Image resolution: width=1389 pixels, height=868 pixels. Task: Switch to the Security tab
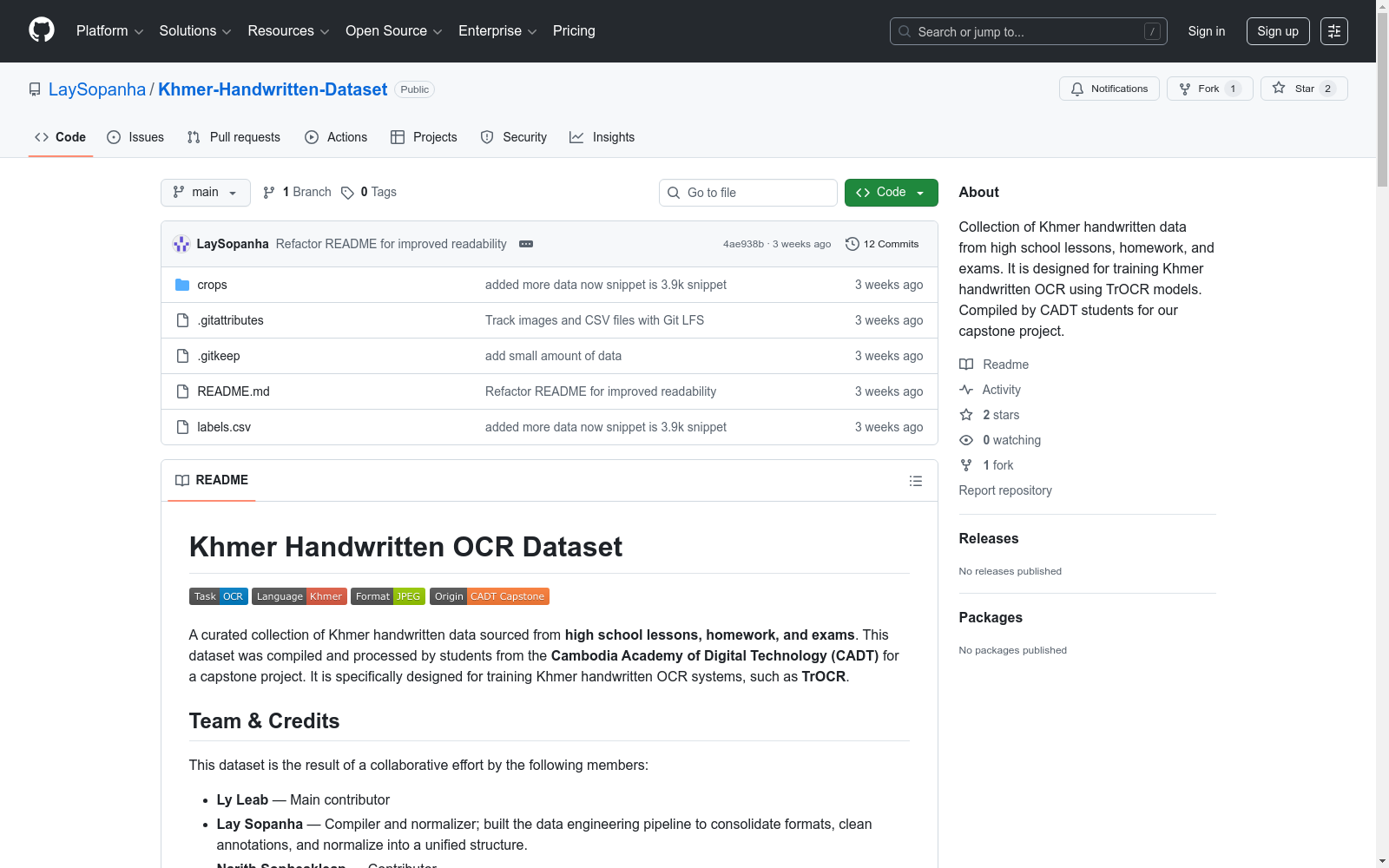pyautogui.click(x=514, y=137)
